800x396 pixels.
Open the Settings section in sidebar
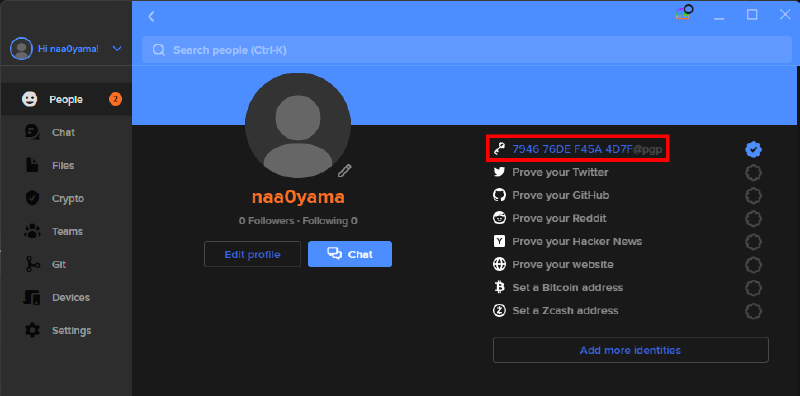click(66, 330)
